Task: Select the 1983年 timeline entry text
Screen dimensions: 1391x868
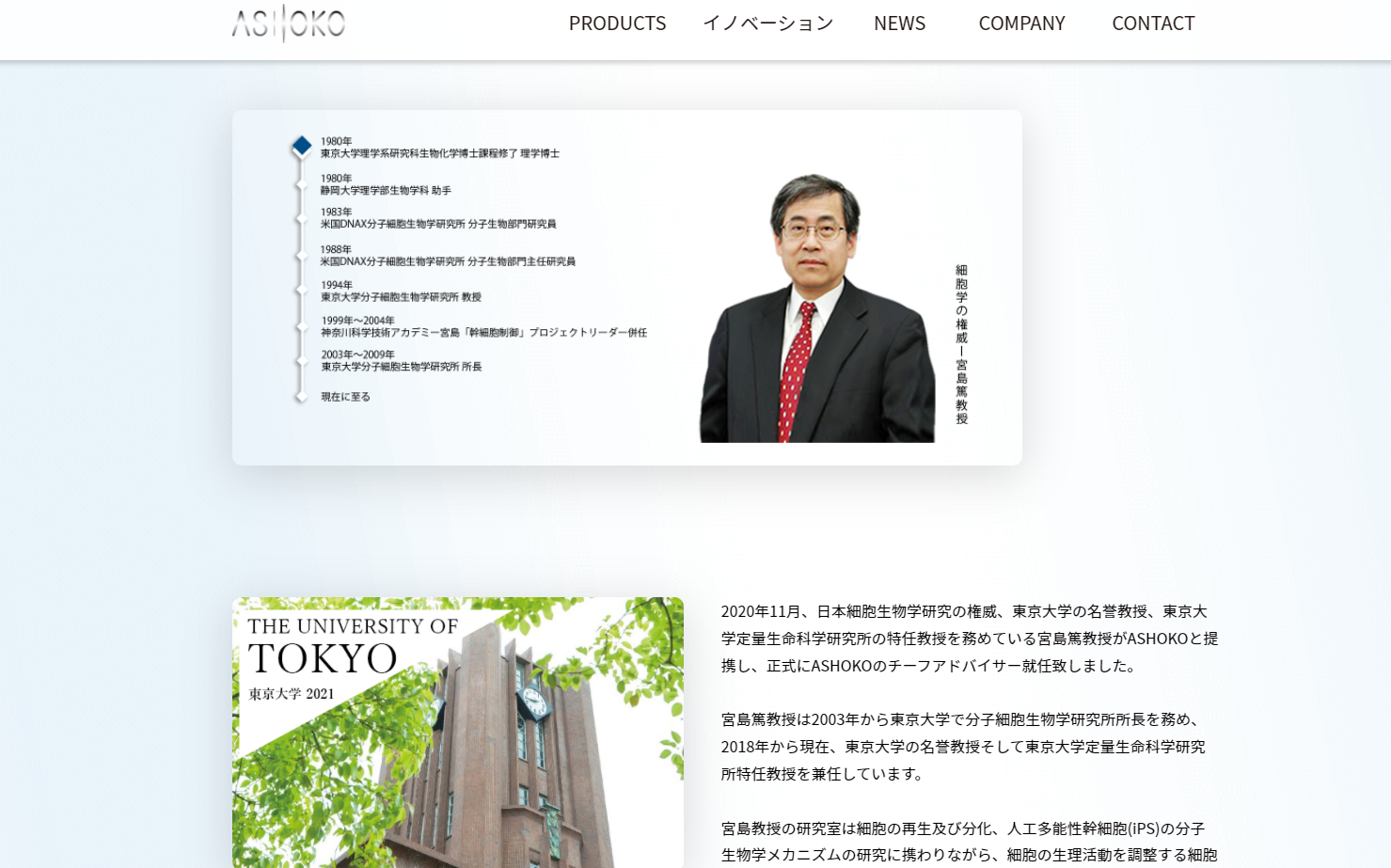Action: pos(438,218)
